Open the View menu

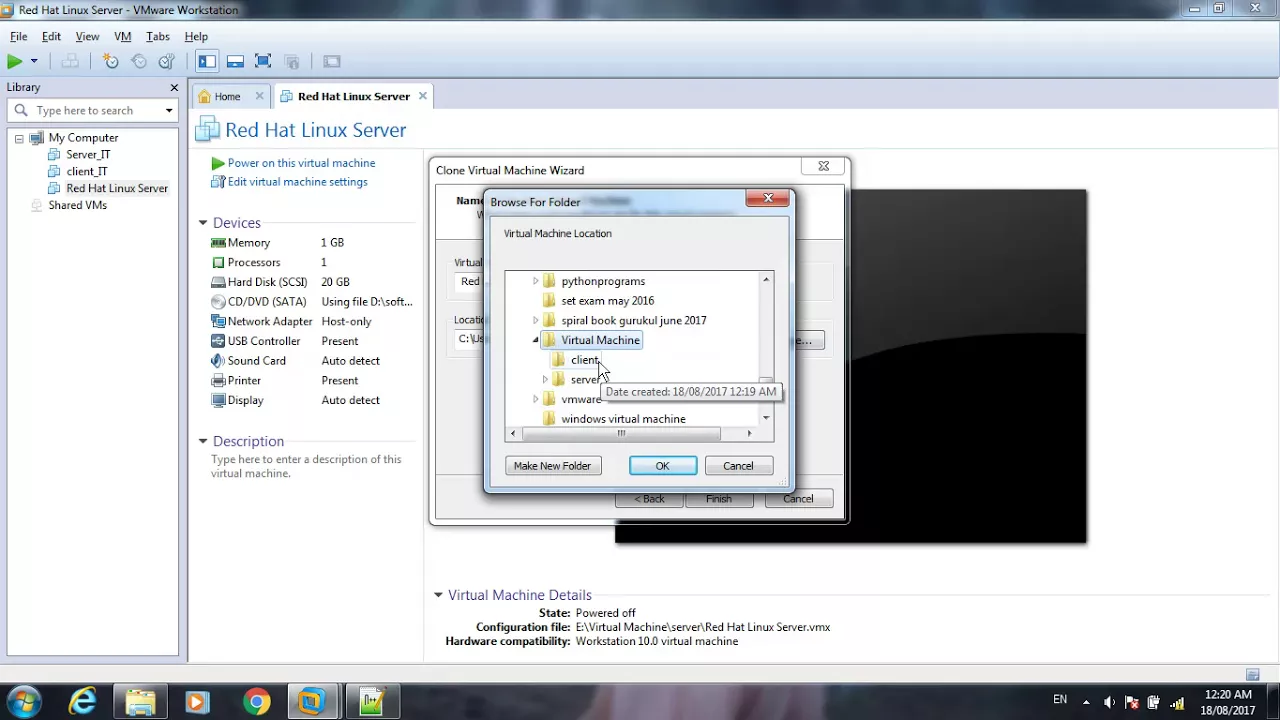(87, 36)
